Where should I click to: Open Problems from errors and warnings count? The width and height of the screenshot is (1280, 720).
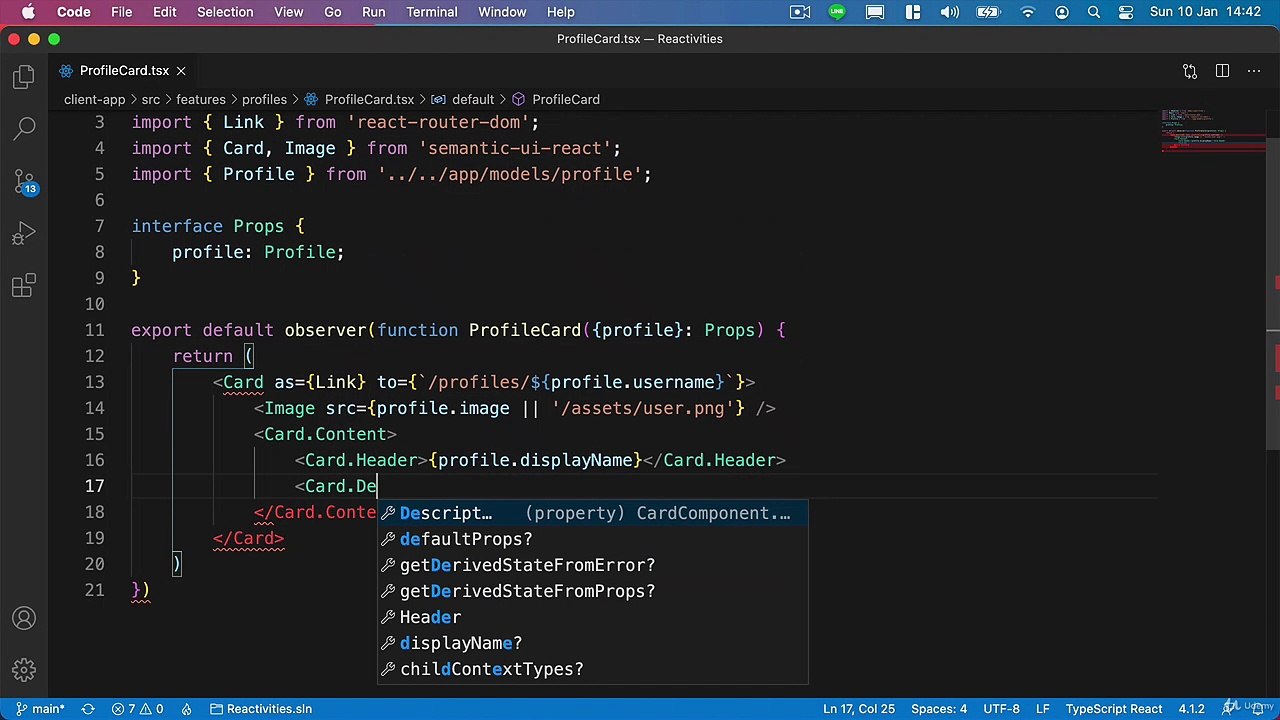click(138, 709)
